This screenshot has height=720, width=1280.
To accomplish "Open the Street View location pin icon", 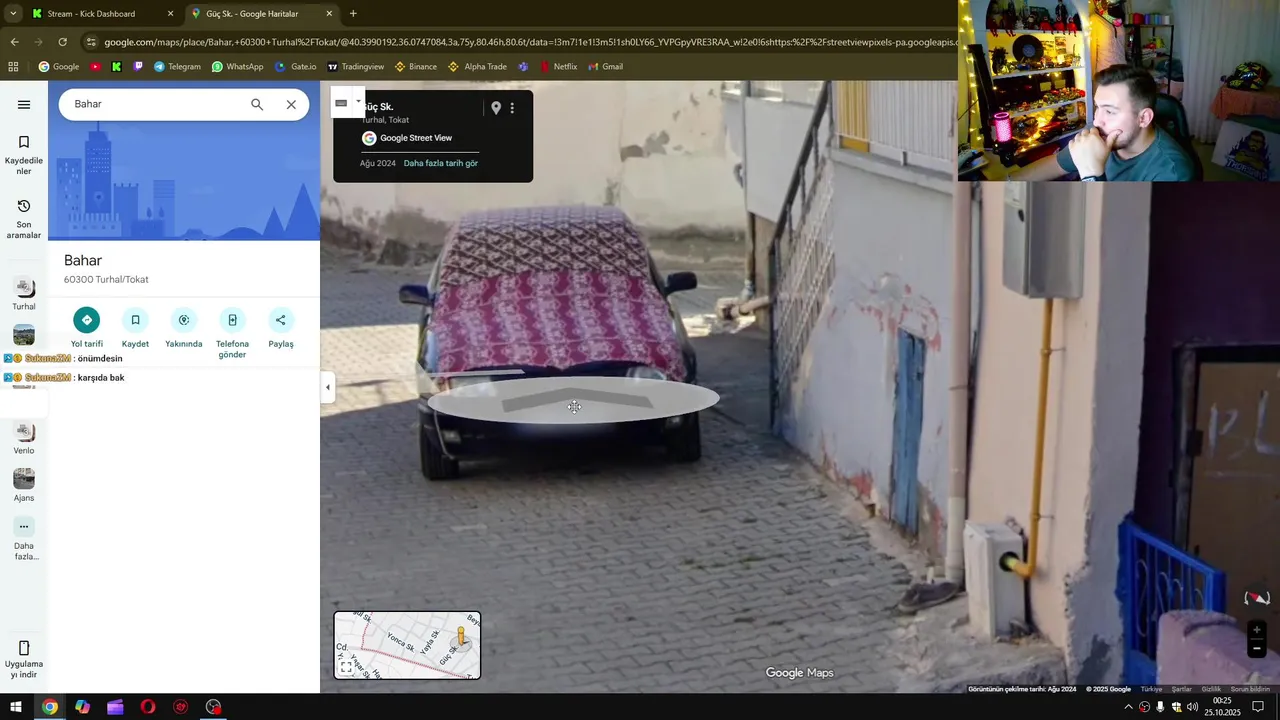I will coord(495,108).
